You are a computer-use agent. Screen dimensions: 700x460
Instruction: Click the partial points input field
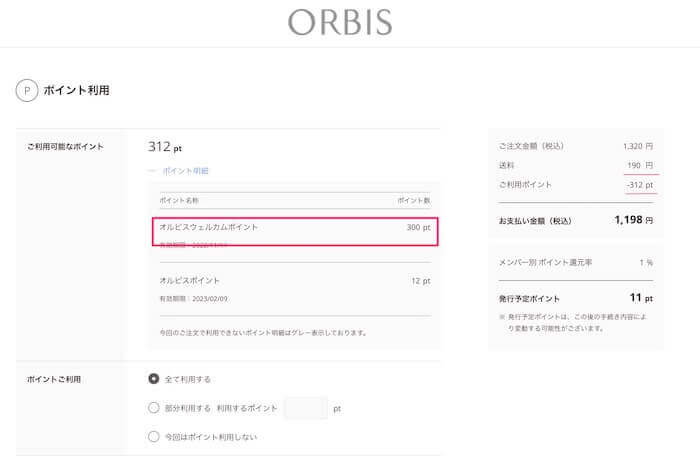pyautogui.click(x=306, y=408)
